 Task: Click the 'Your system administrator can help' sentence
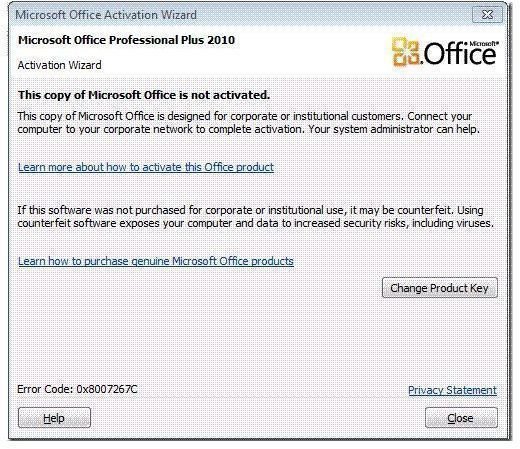(394, 129)
